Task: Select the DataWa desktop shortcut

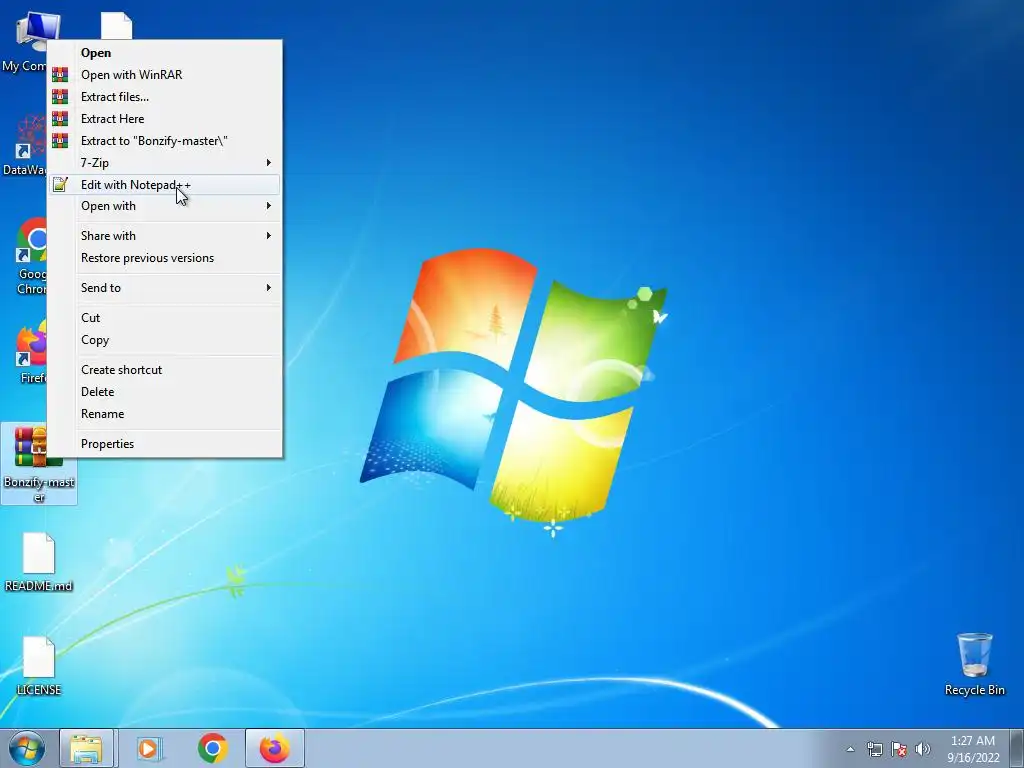Action: click(x=24, y=145)
